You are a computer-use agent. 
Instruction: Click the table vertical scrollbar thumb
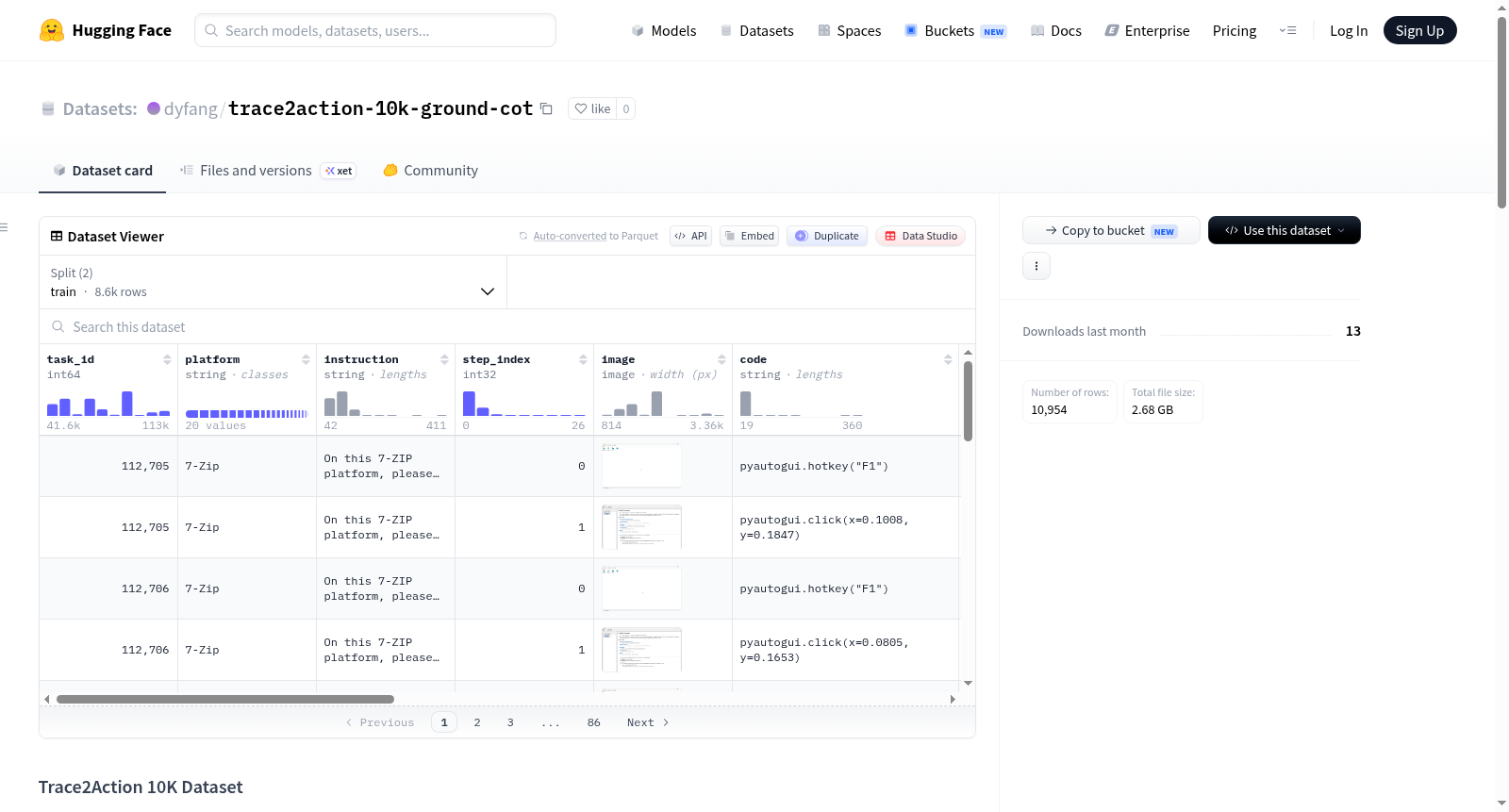tap(968, 401)
